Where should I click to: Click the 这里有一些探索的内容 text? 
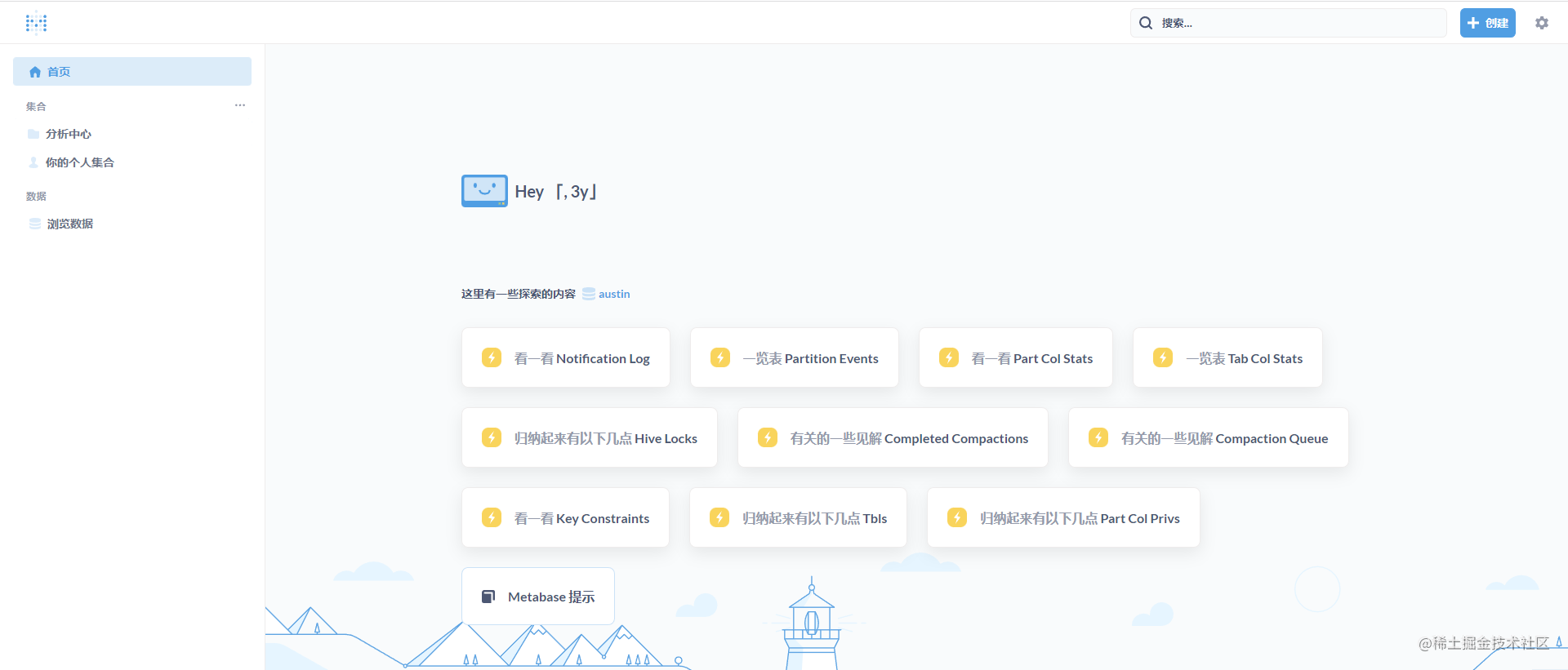519,294
